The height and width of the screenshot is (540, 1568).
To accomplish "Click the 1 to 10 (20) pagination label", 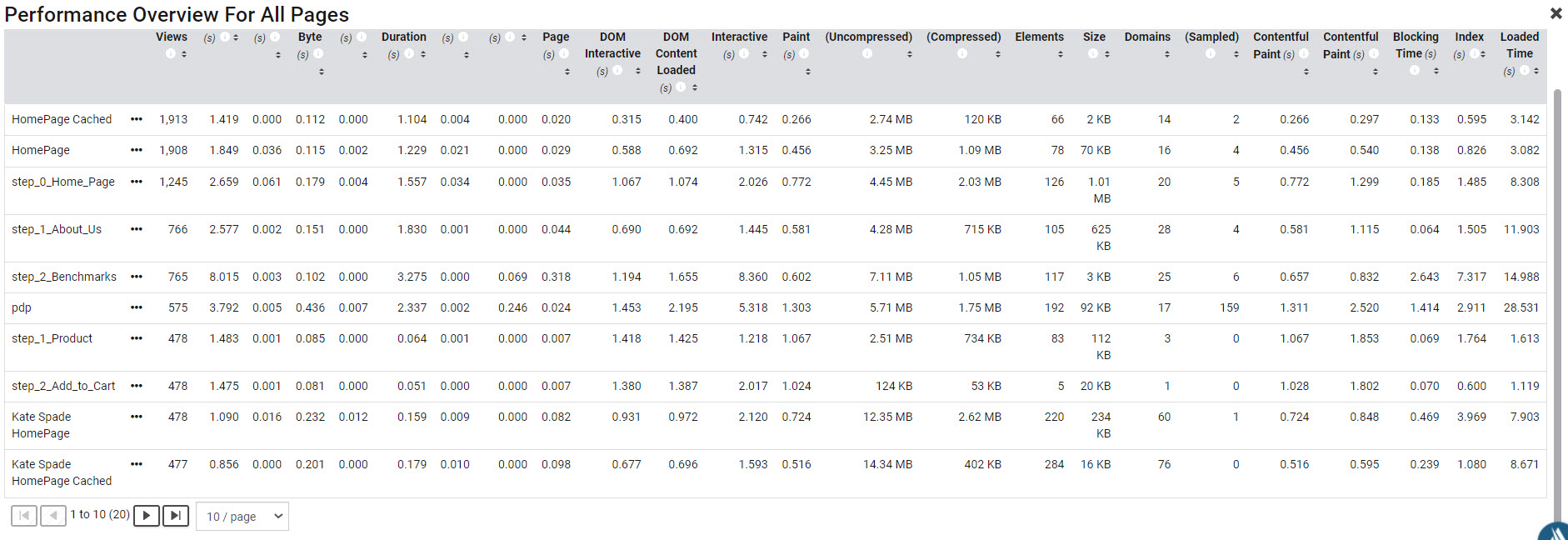I will click(100, 515).
